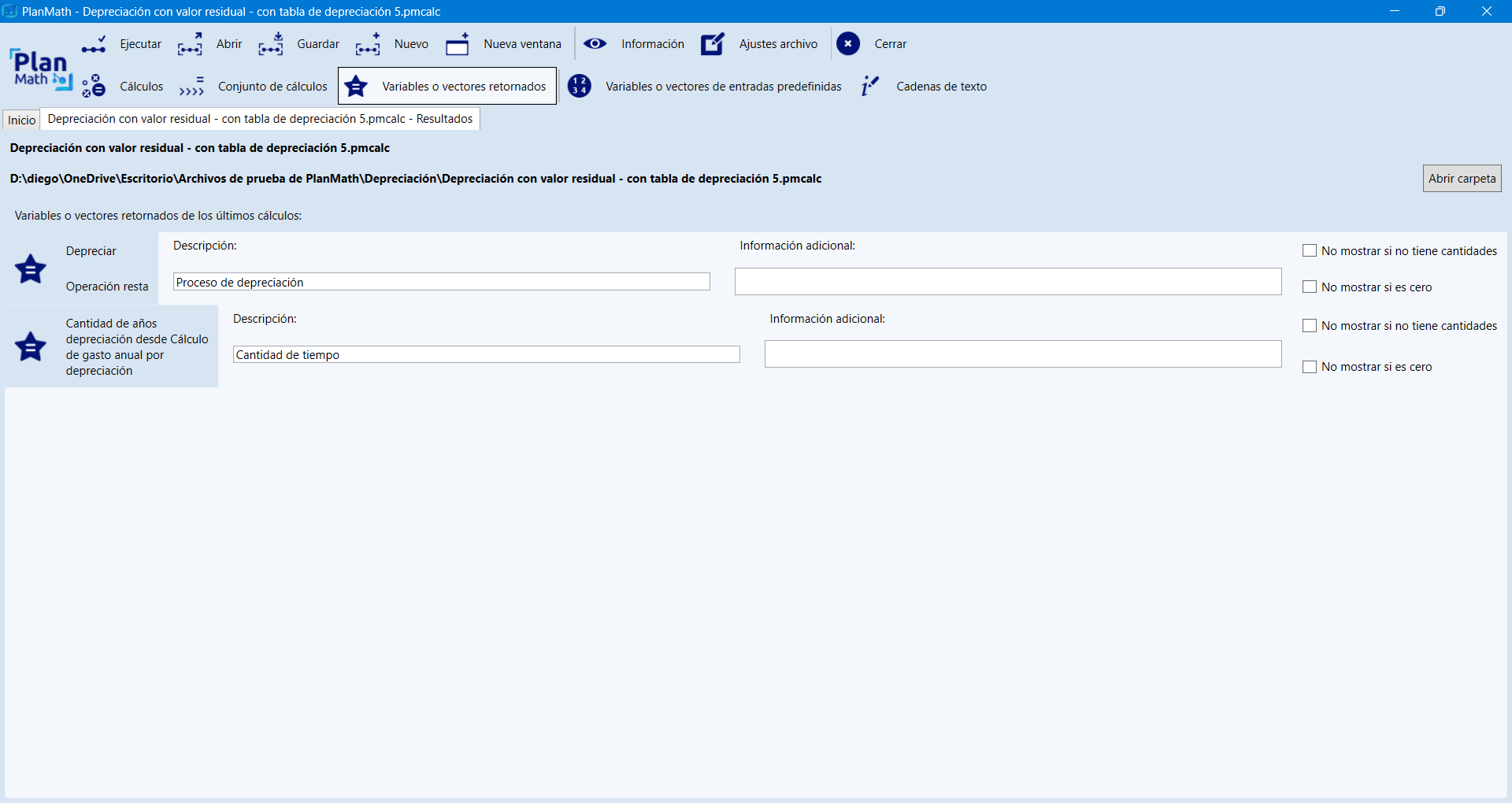Save the file using the Guardar icon
Screen dimensions: 1512x803
pos(270,45)
